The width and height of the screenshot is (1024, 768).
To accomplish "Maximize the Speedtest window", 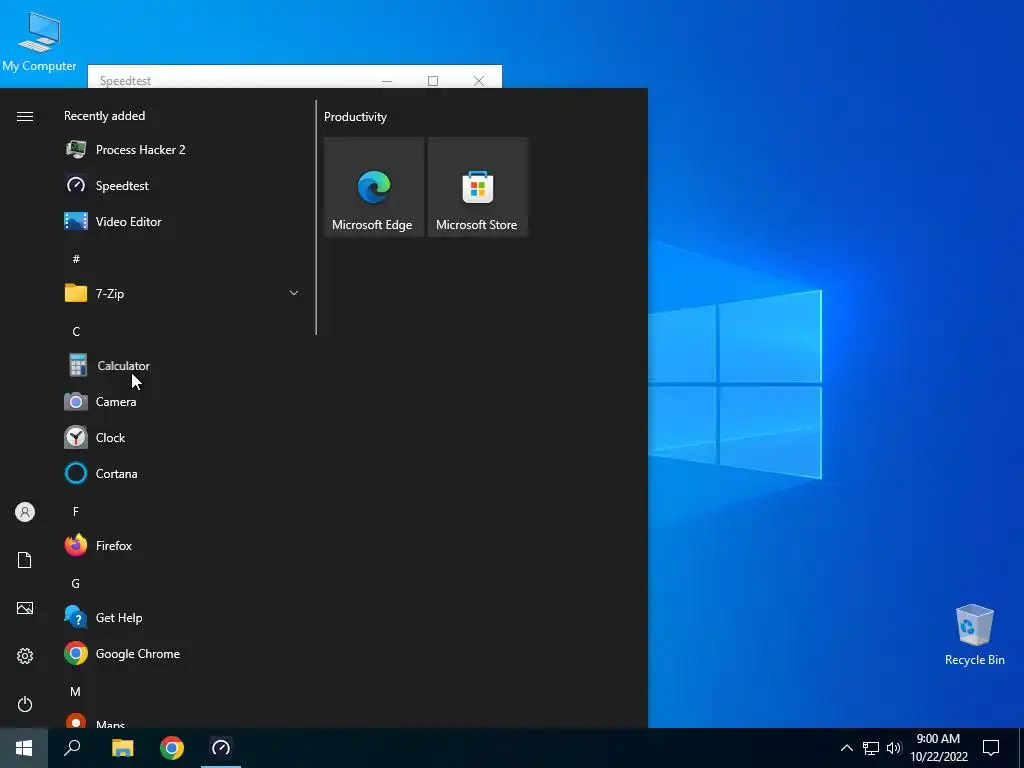I will tap(432, 81).
